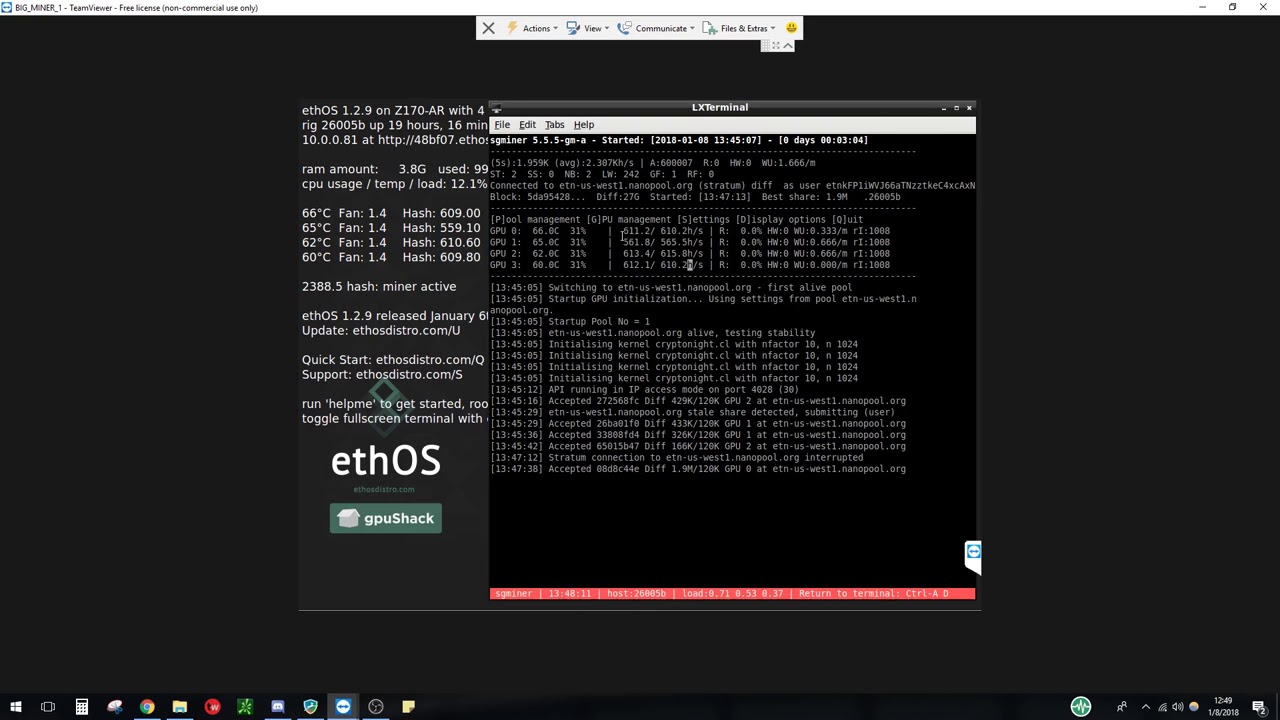Click the gpuShack logo button

click(385, 518)
